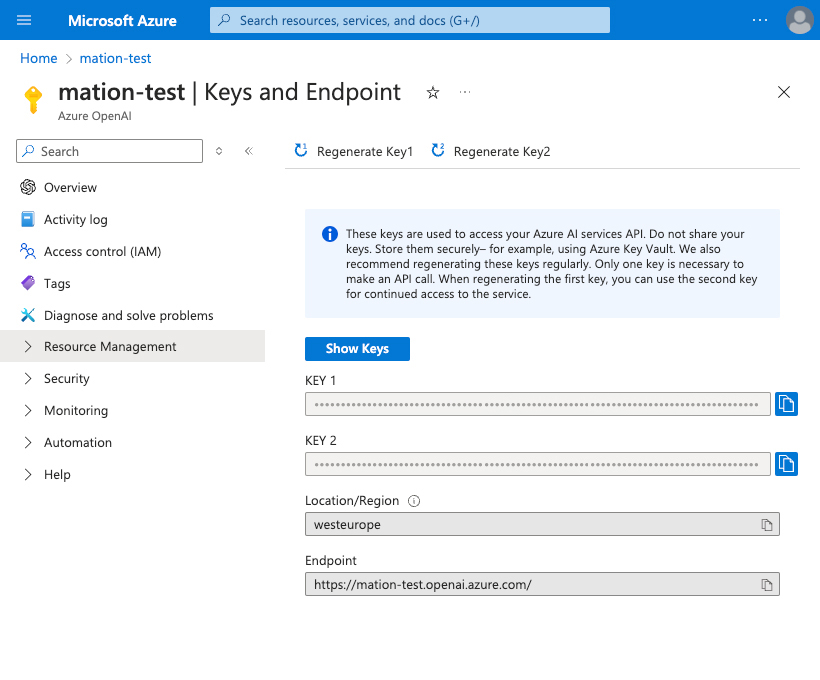The image size is (820, 680).
Task: Toggle expand/collapse all menu groups arrows
Action: (x=219, y=151)
